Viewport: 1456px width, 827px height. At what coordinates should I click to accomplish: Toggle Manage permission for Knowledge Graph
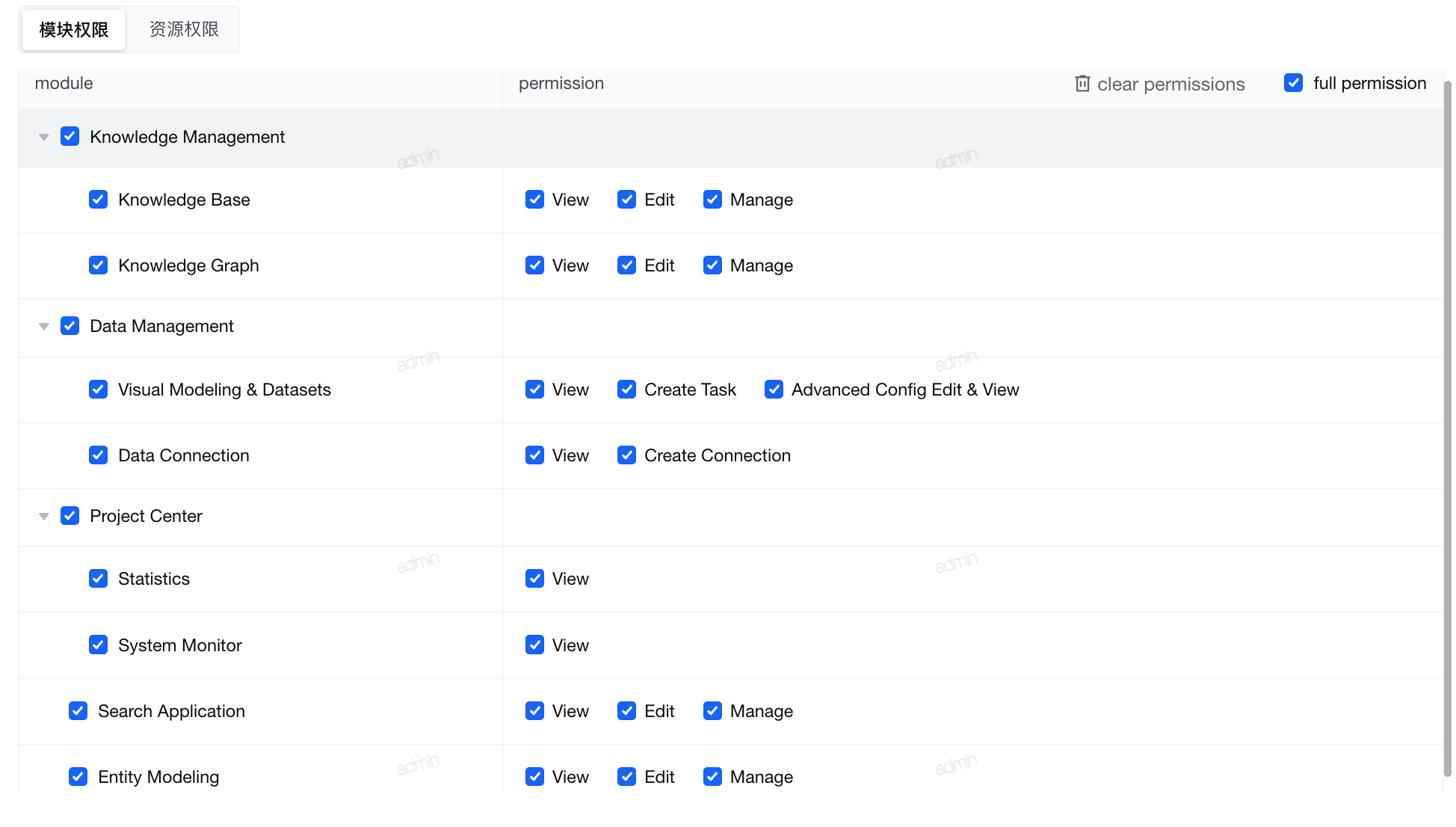pyautogui.click(x=712, y=265)
